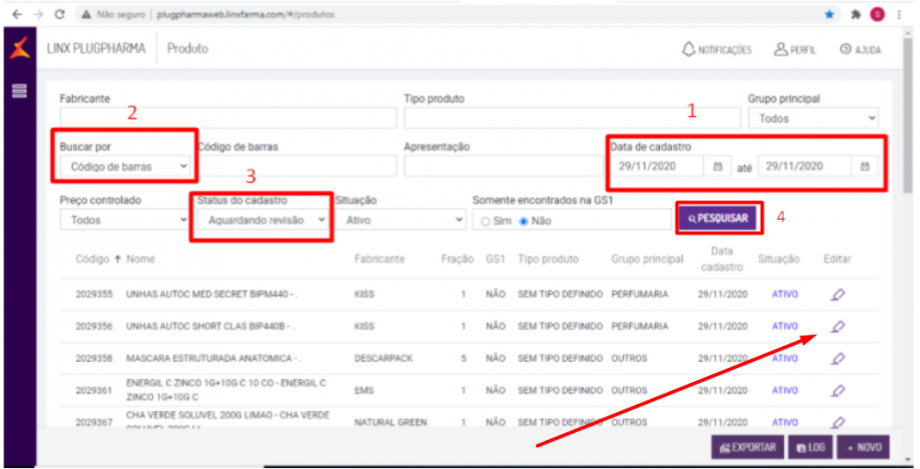Select Sim for Somente encontrados na GS1
This screenshot has width=920, height=469.
pyautogui.click(x=486, y=221)
